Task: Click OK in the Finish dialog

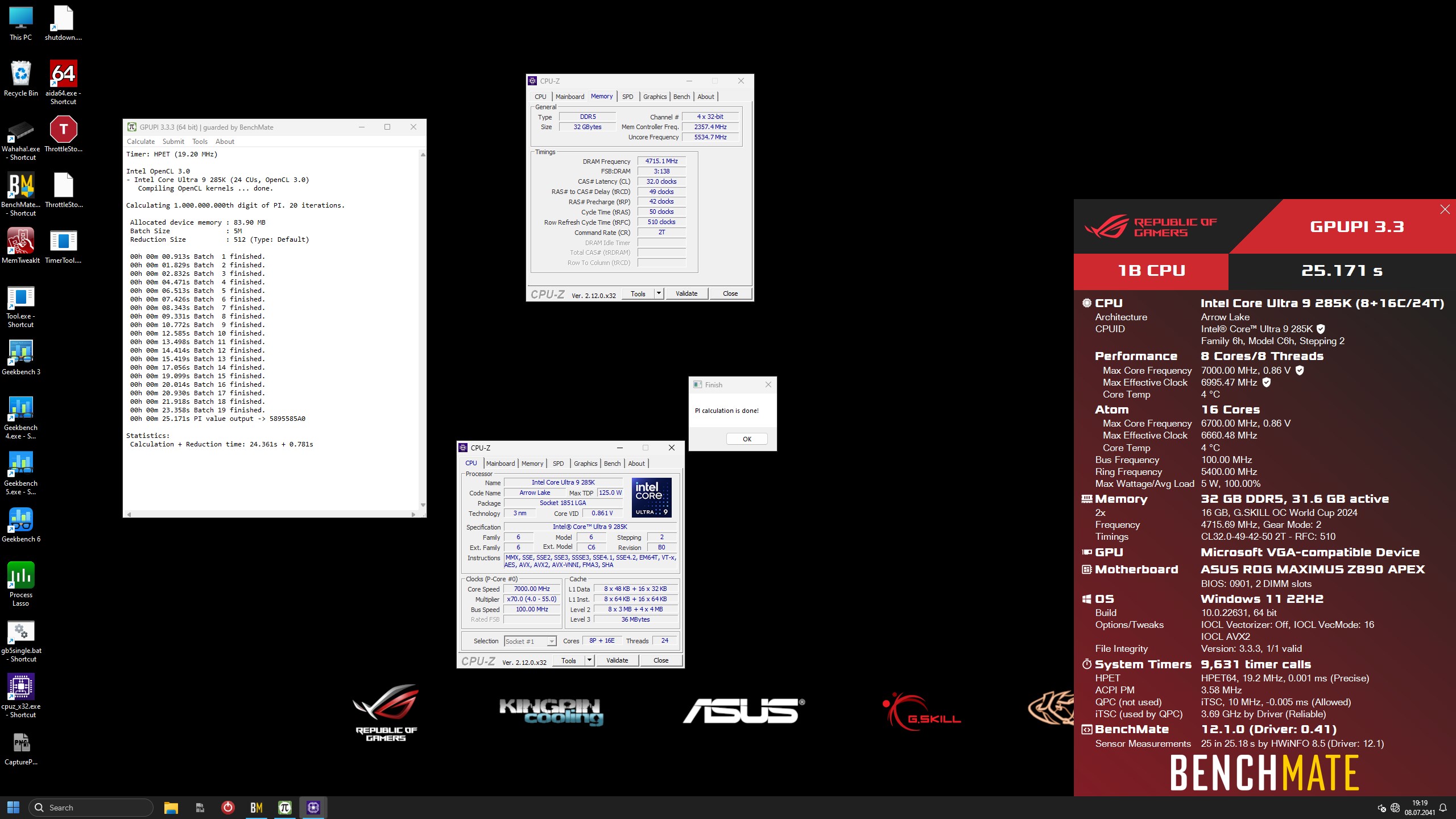Action: click(x=747, y=439)
